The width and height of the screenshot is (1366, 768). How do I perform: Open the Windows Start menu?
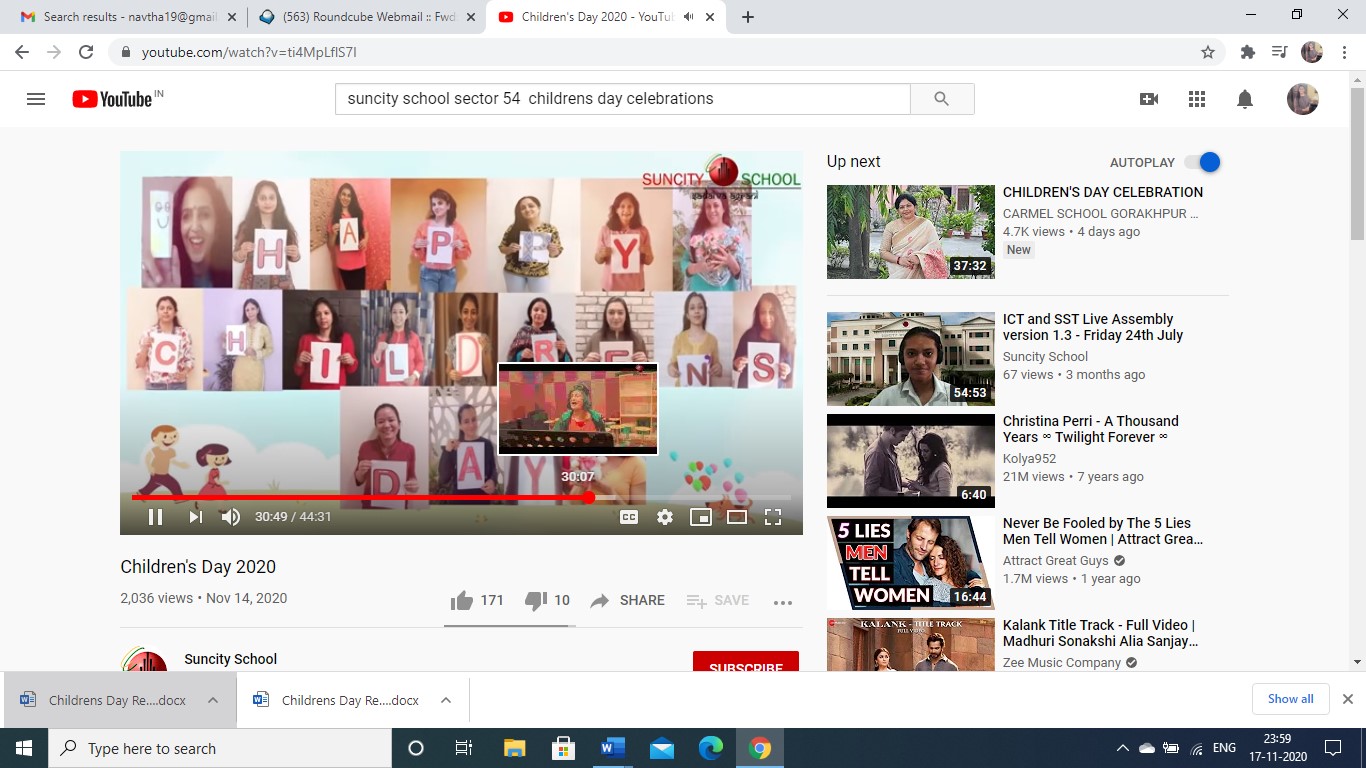[24, 748]
